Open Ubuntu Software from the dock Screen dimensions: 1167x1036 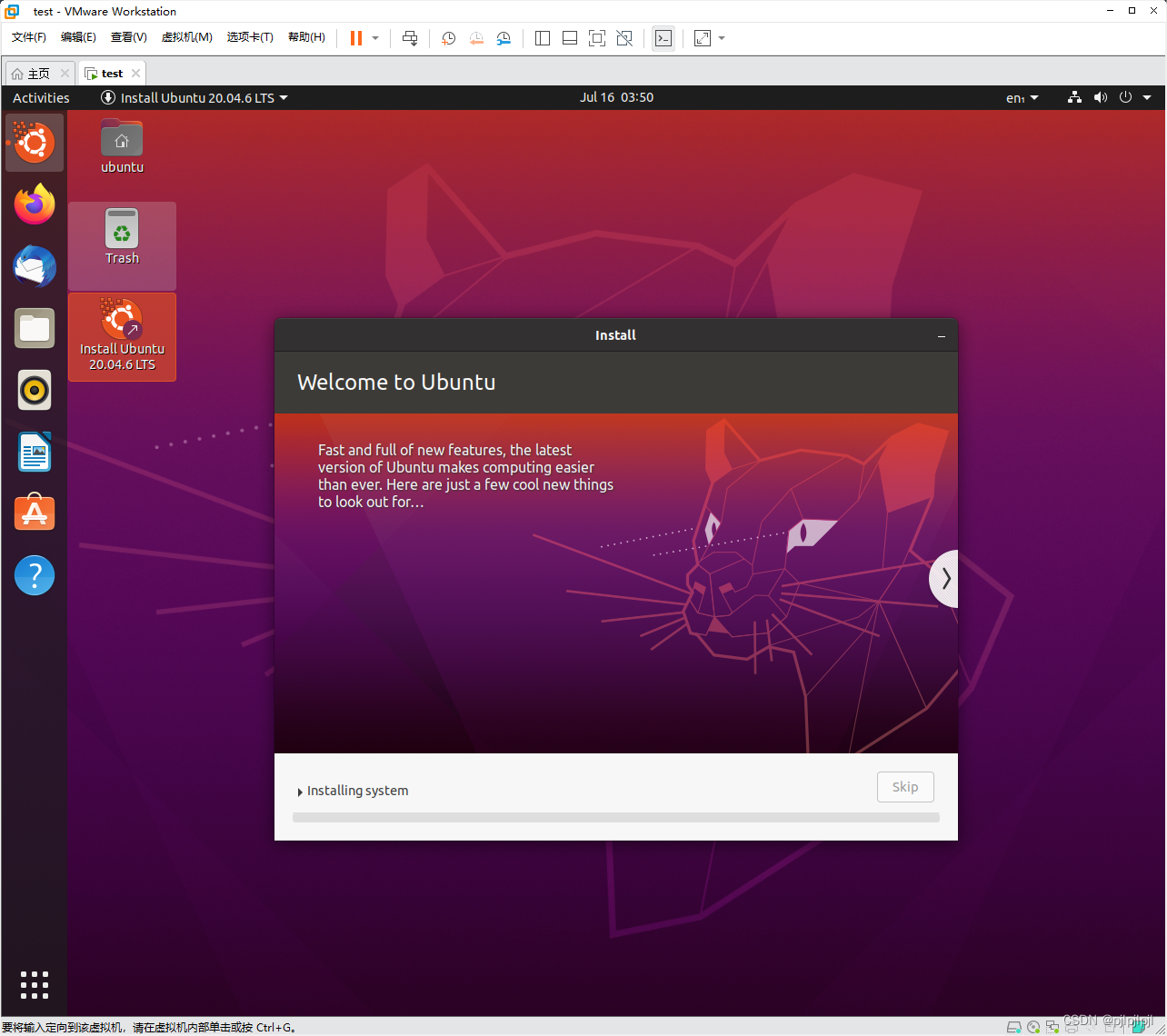(35, 513)
